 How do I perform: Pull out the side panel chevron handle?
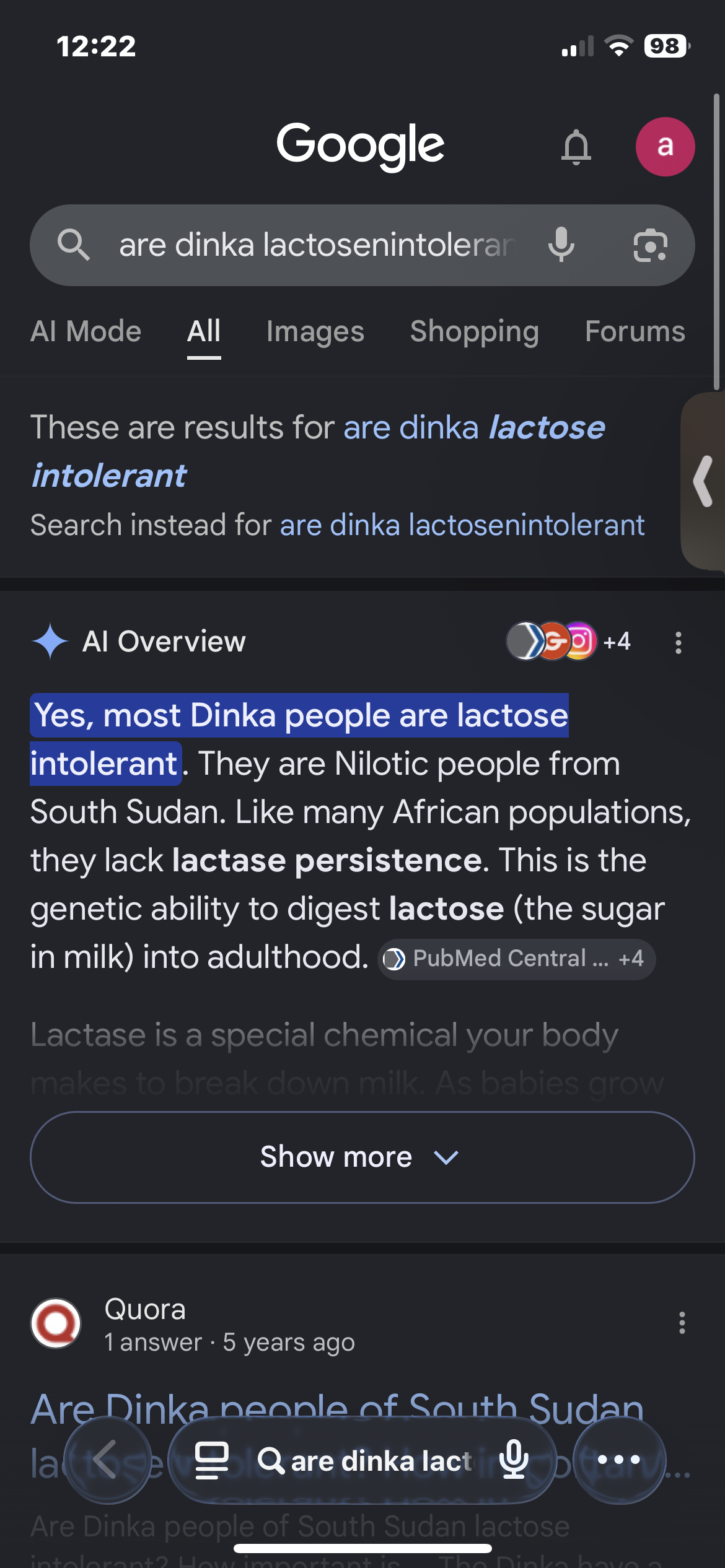pyautogui.click(x=704, y=481)
